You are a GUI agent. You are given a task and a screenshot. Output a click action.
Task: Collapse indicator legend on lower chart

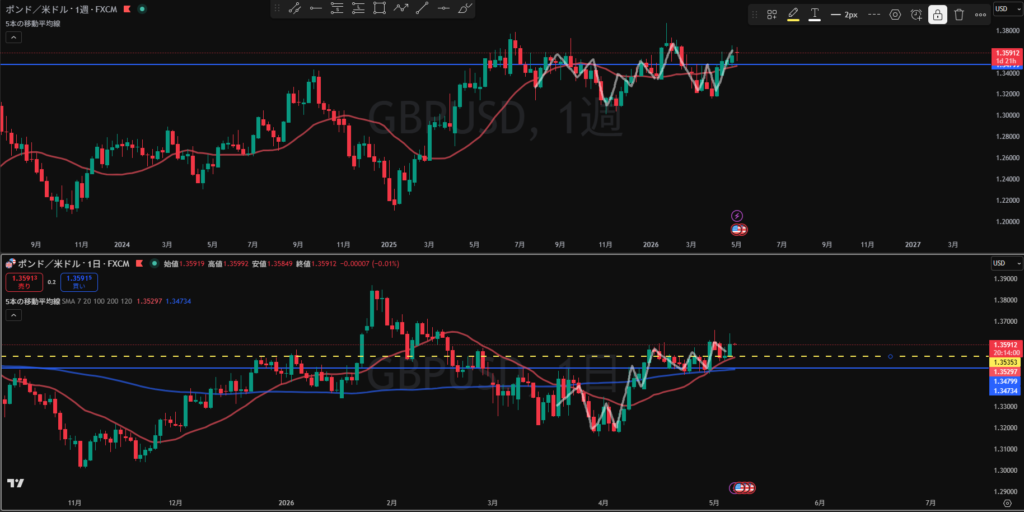(14, 315)
